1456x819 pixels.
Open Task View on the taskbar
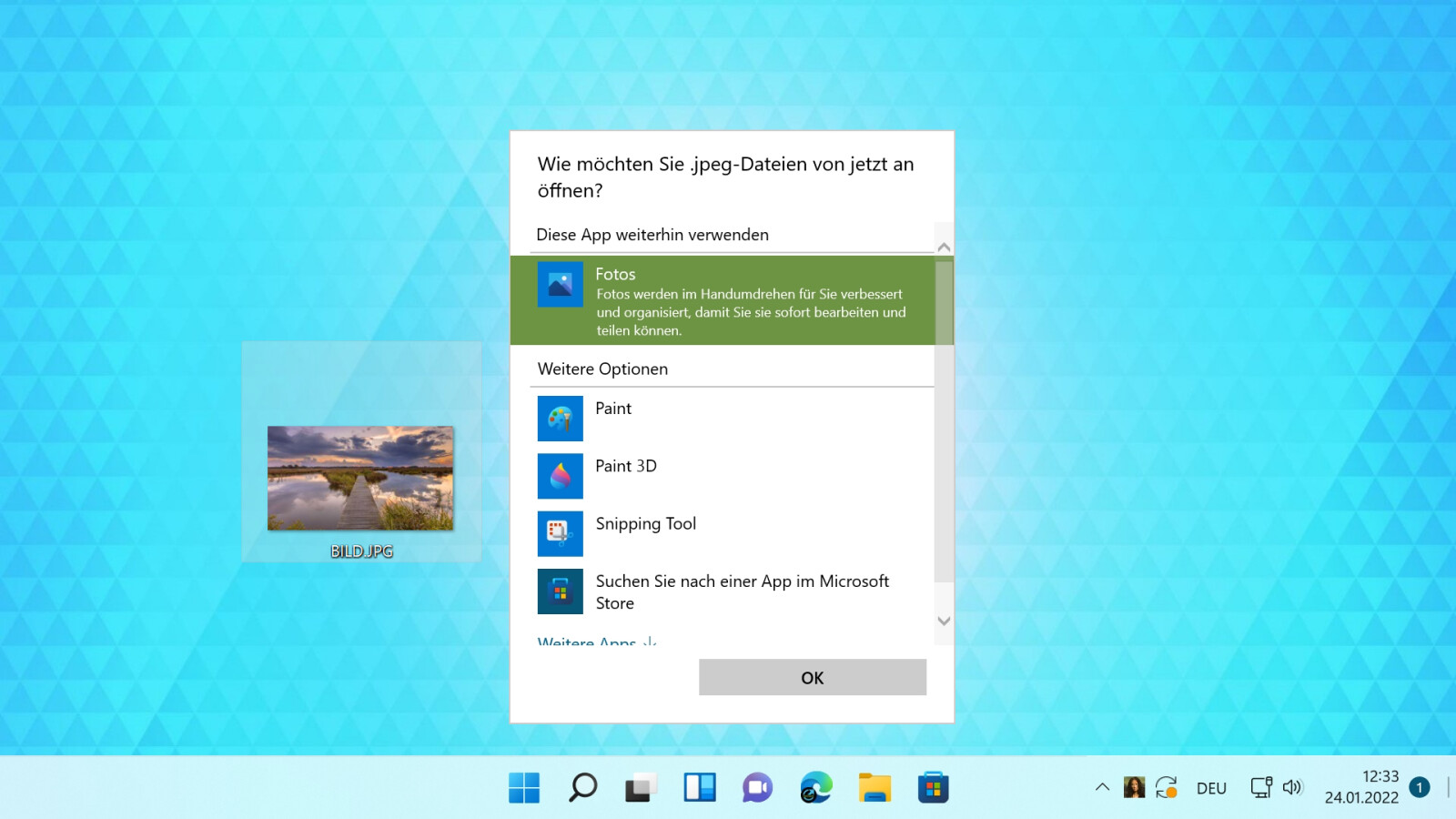[x=641, y=787]
